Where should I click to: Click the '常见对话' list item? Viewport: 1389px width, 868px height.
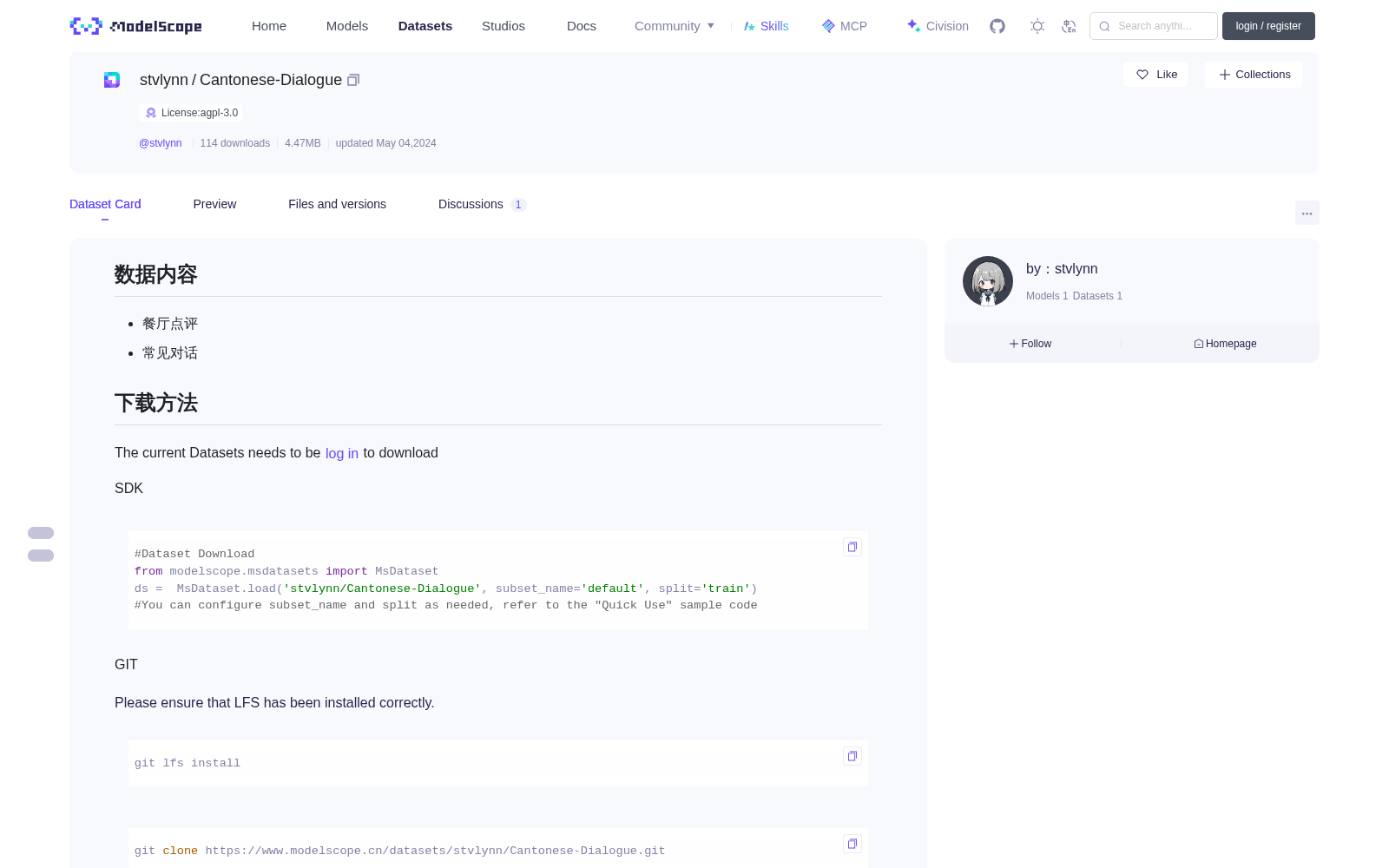(170, 353)
